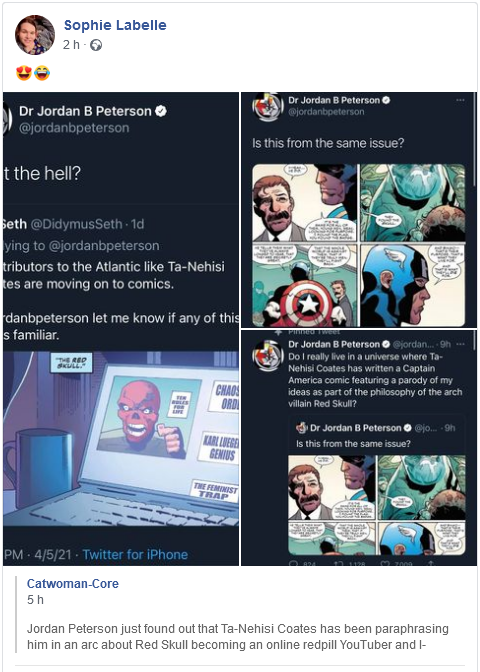
Task: Open Sophie Labelle's profile picture
Action: coord(35,35)
